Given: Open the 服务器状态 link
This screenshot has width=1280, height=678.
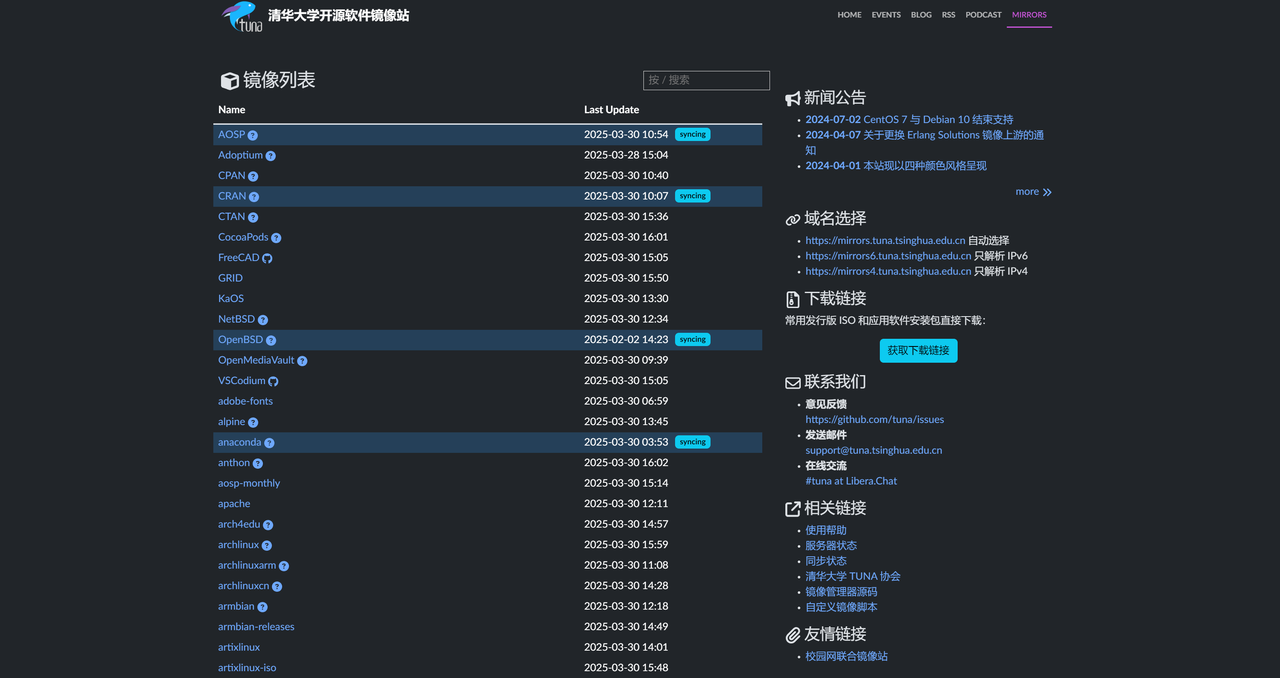Looking at the screenshot, I should click(x=831, y=546).
